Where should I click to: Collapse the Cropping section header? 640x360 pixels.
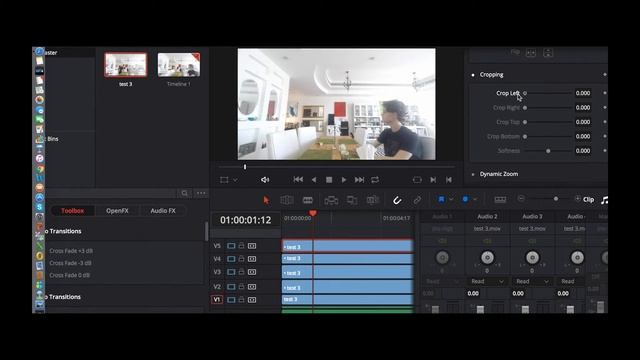tap(491, 75)
